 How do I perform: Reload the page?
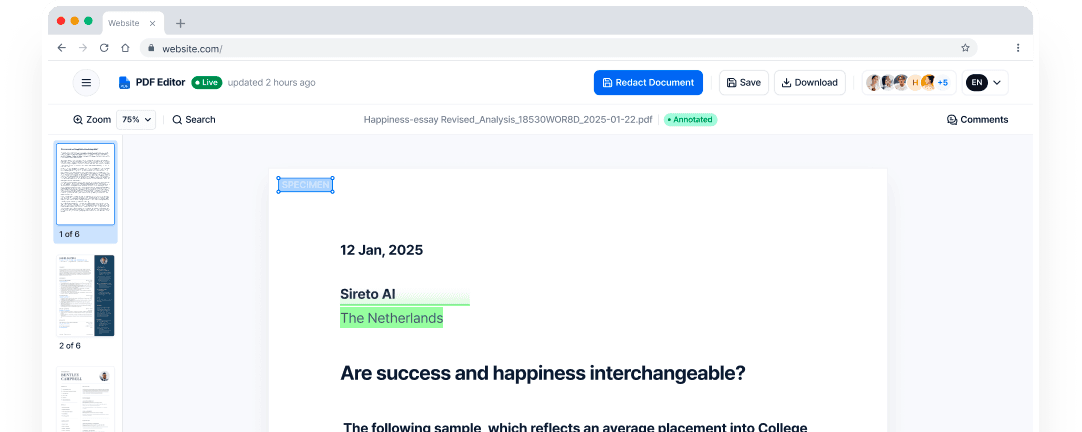coord(104,48)
